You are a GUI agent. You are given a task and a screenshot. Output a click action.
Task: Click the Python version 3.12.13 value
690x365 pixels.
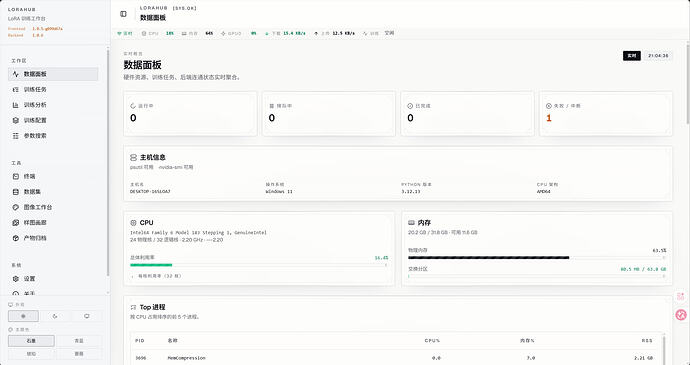click(411, 192)
